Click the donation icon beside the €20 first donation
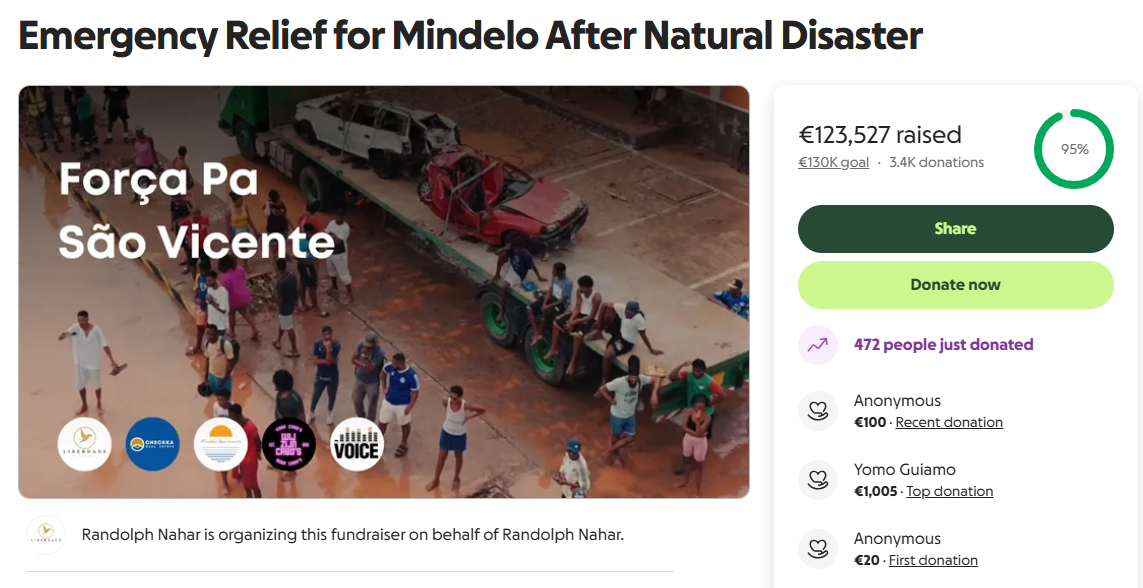Image resolution: width=1143 pixels, height=588 pixels. 818,549
